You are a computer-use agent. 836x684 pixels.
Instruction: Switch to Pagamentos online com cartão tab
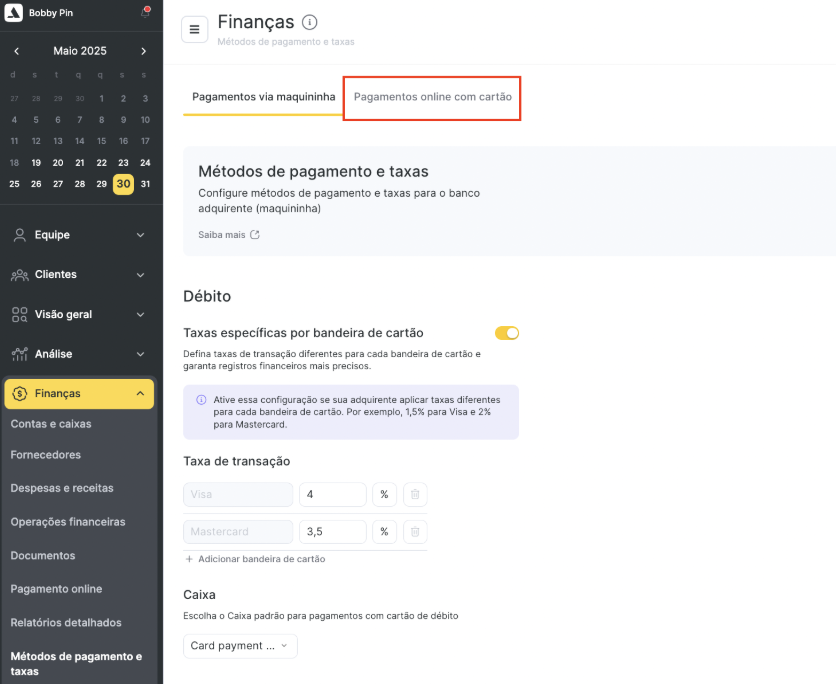[432, 97]
